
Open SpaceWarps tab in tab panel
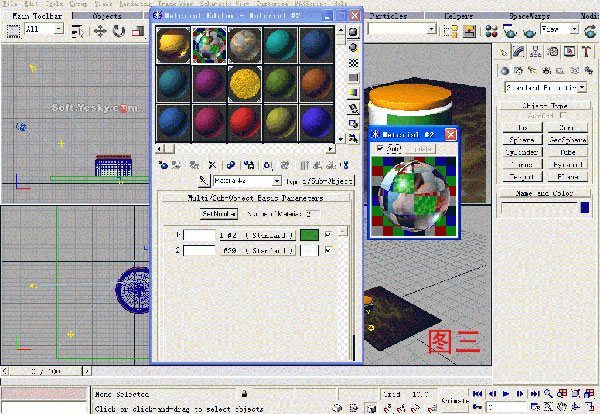530,16
